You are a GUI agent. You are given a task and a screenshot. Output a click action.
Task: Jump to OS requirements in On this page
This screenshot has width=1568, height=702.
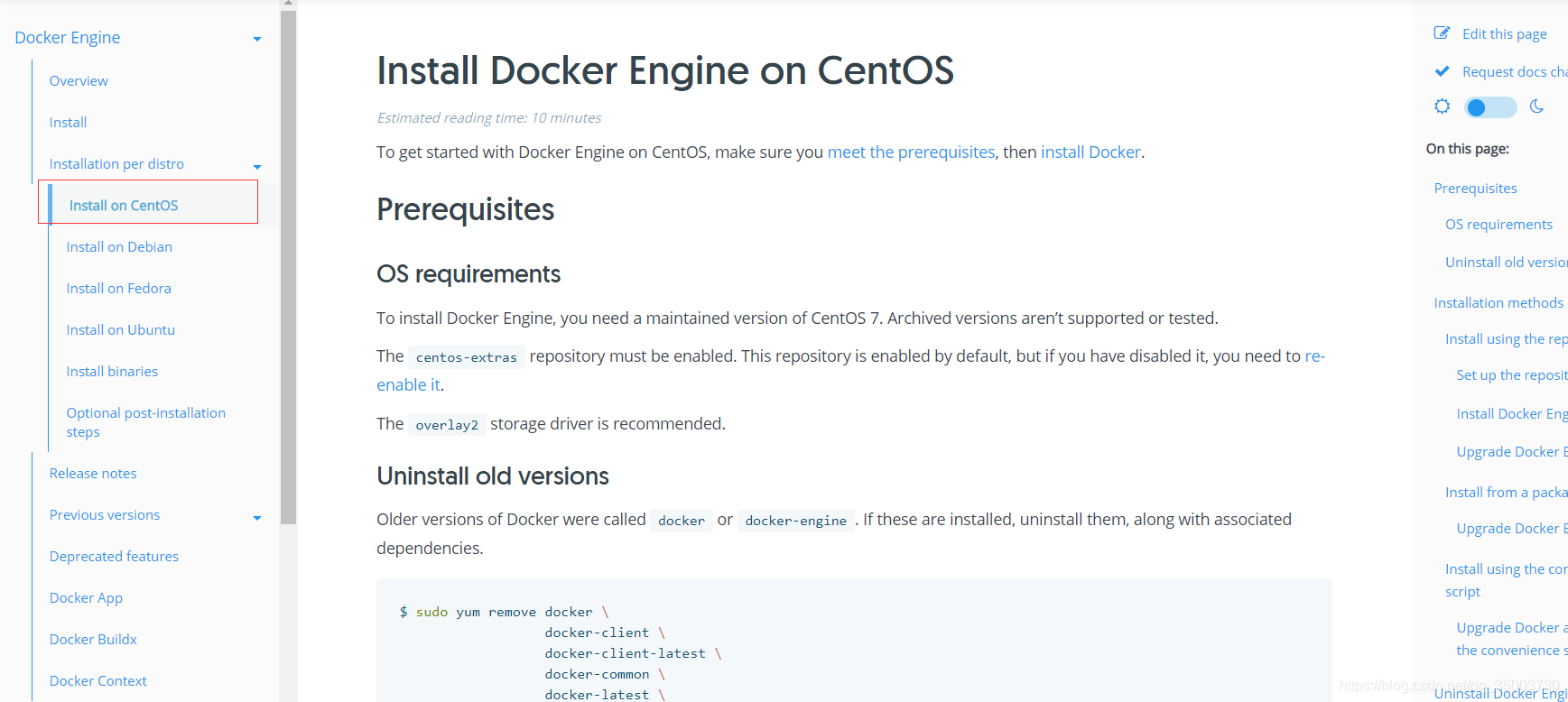tap(1498, 225)
